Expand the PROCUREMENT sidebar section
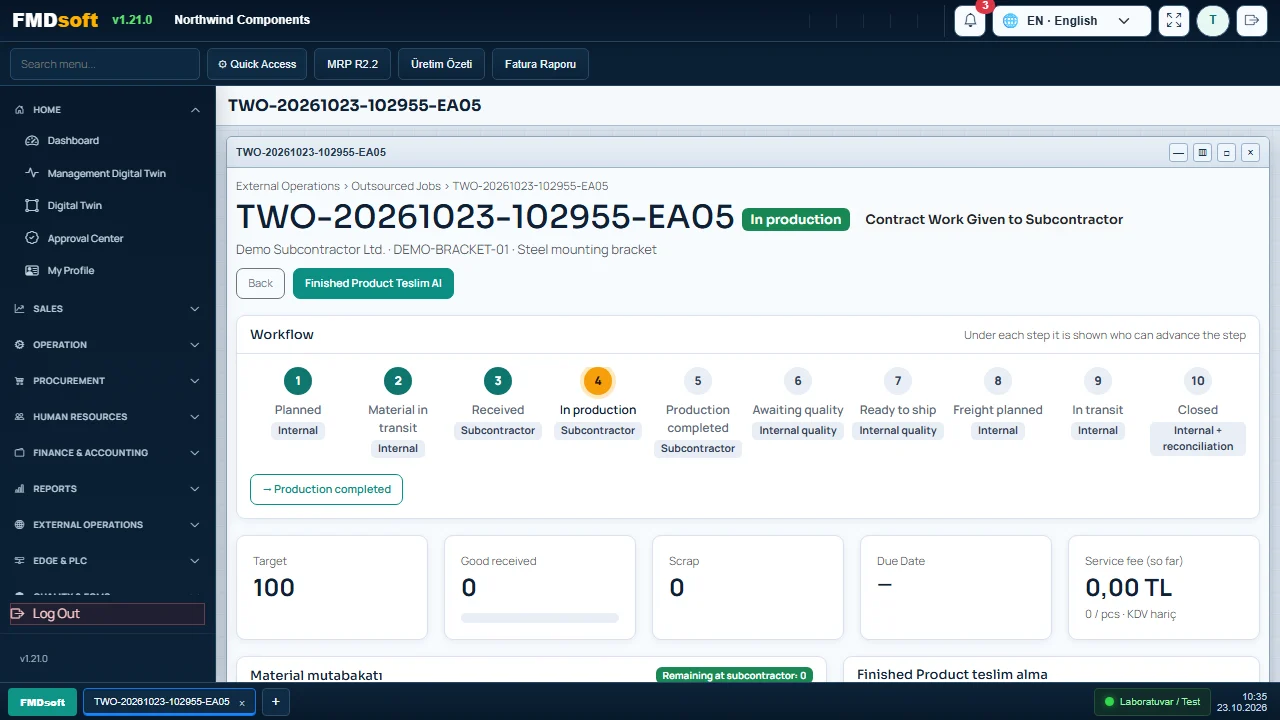1280x720 pixels. coord(108,381)
